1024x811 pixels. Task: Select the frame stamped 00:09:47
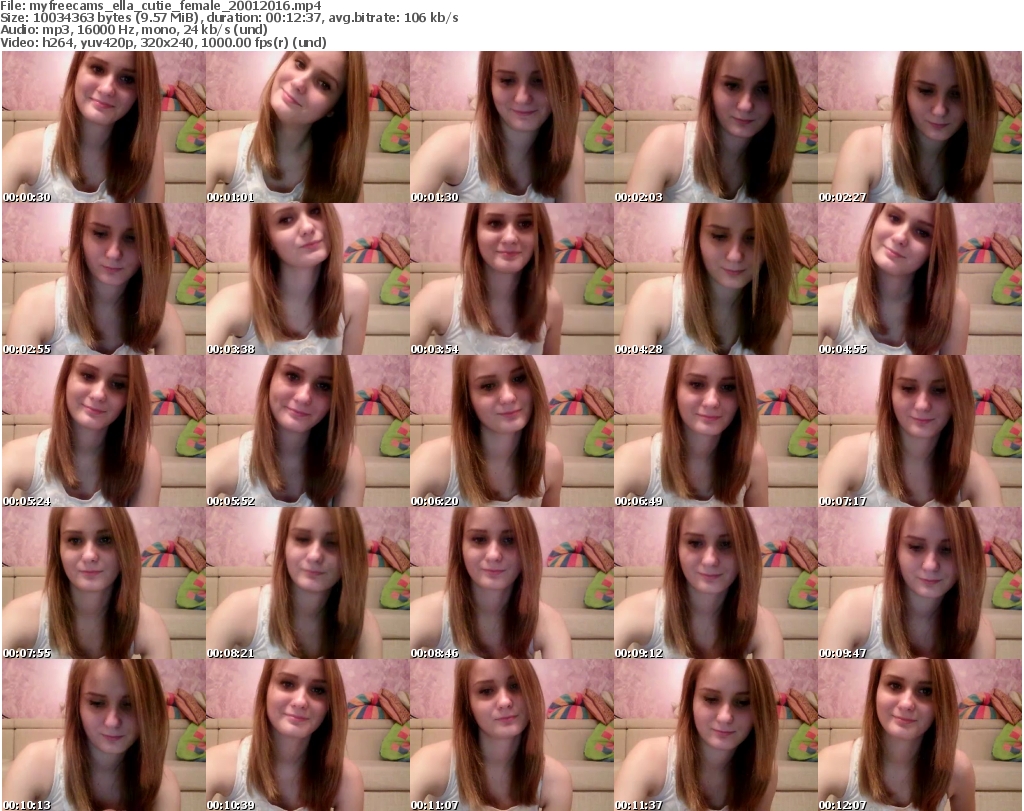click(x=920, y=582)
